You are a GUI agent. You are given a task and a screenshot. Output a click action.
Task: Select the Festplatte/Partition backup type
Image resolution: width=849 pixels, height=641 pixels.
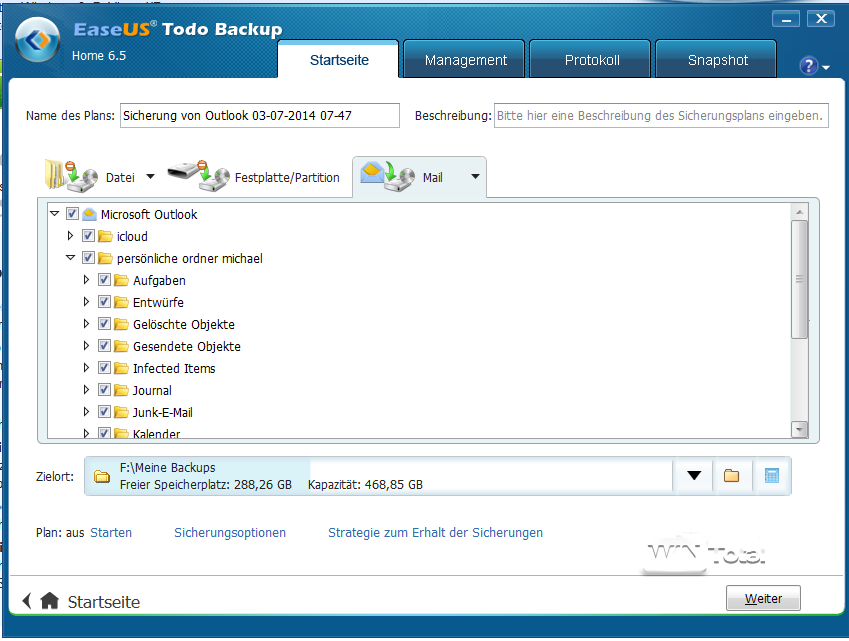(x=287, y=178)
